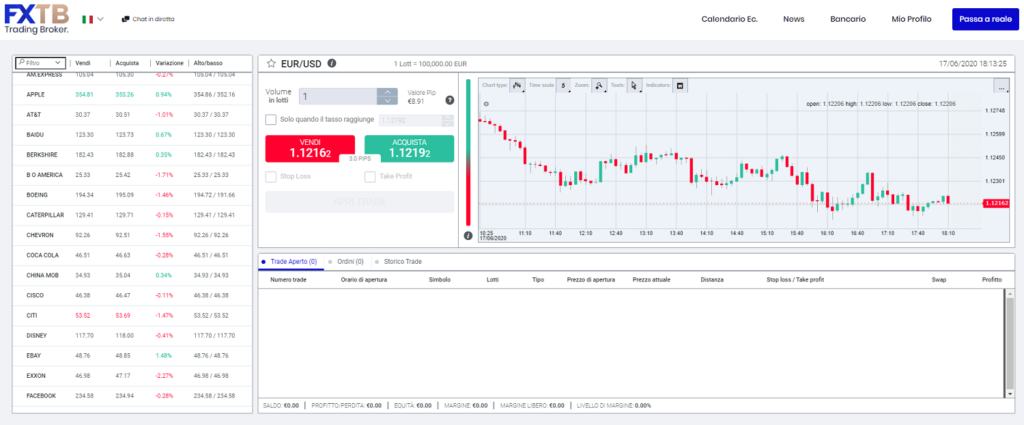Open Calendario Ec. menu item
The width and height of the screenshot is (1024, 425).
tap(729, 19)
